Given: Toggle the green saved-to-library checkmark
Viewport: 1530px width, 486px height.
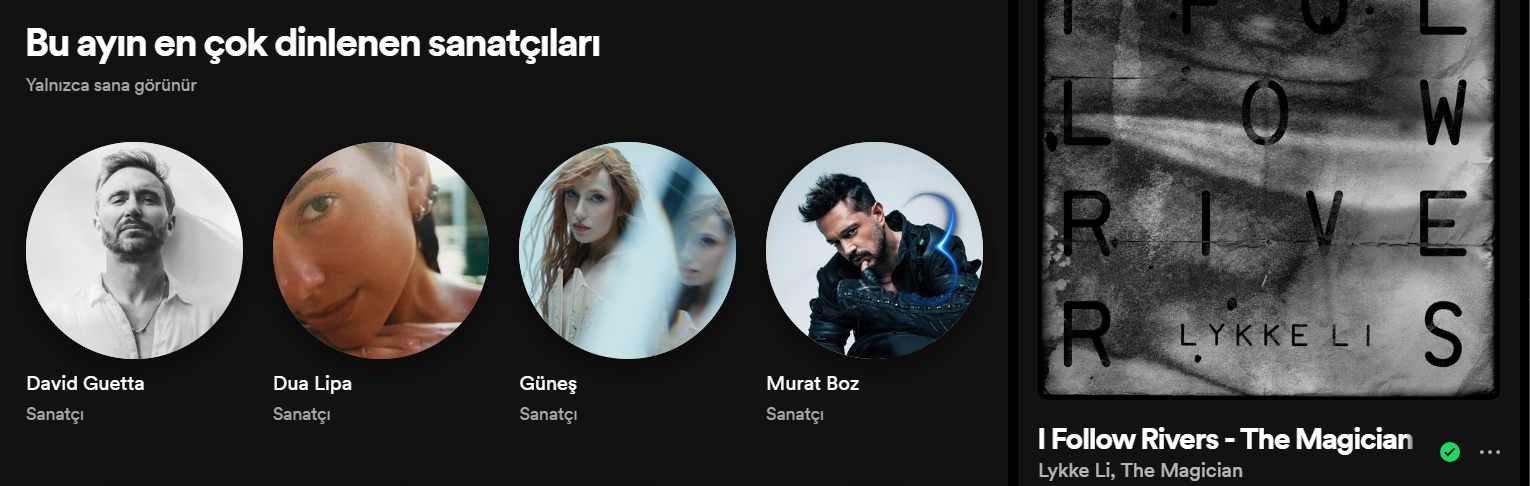Looking at the screenshot, I should [1449, 452].
